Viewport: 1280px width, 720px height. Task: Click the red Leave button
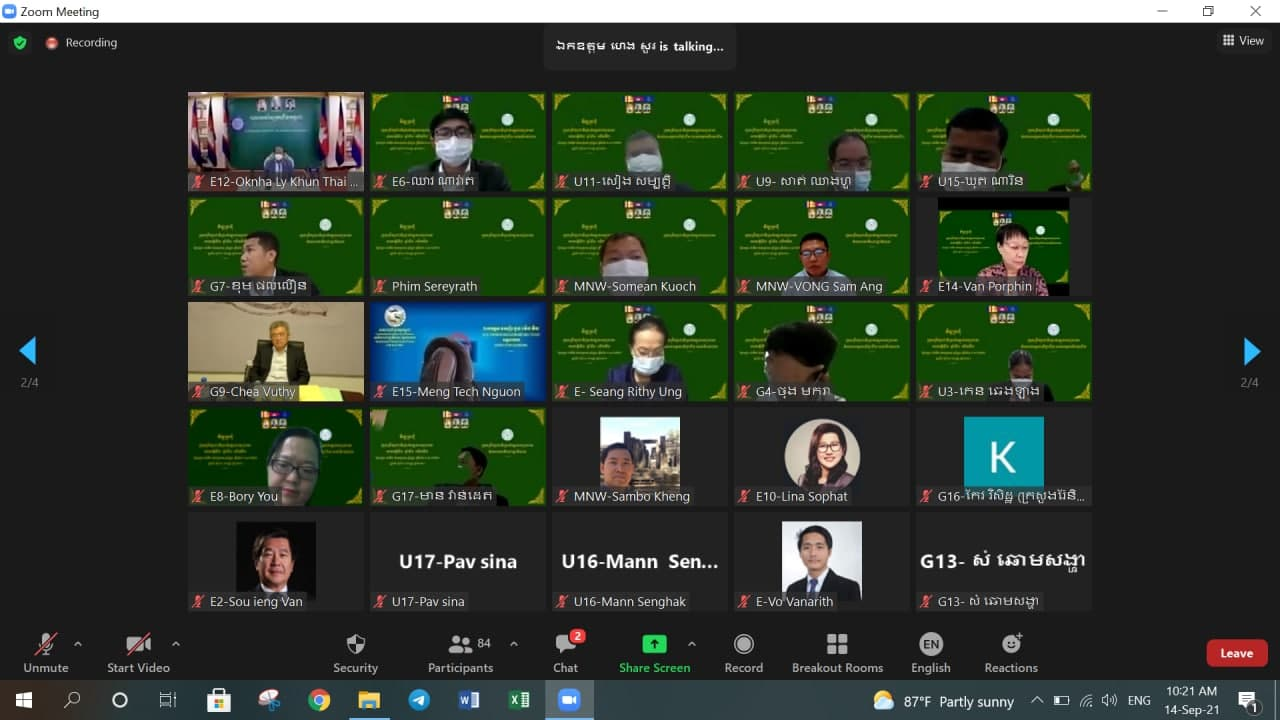[1236, 653]
